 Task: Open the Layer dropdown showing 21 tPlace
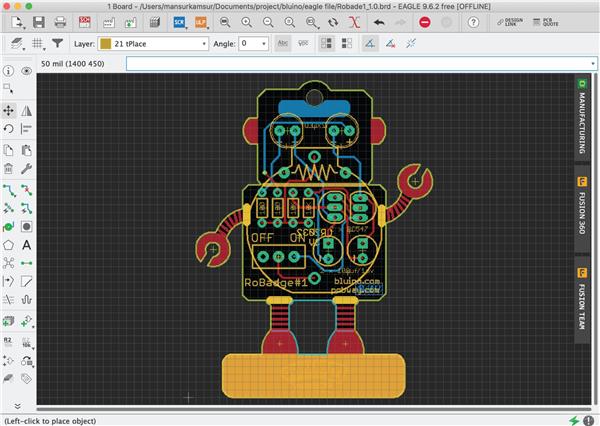coord(154,43)
